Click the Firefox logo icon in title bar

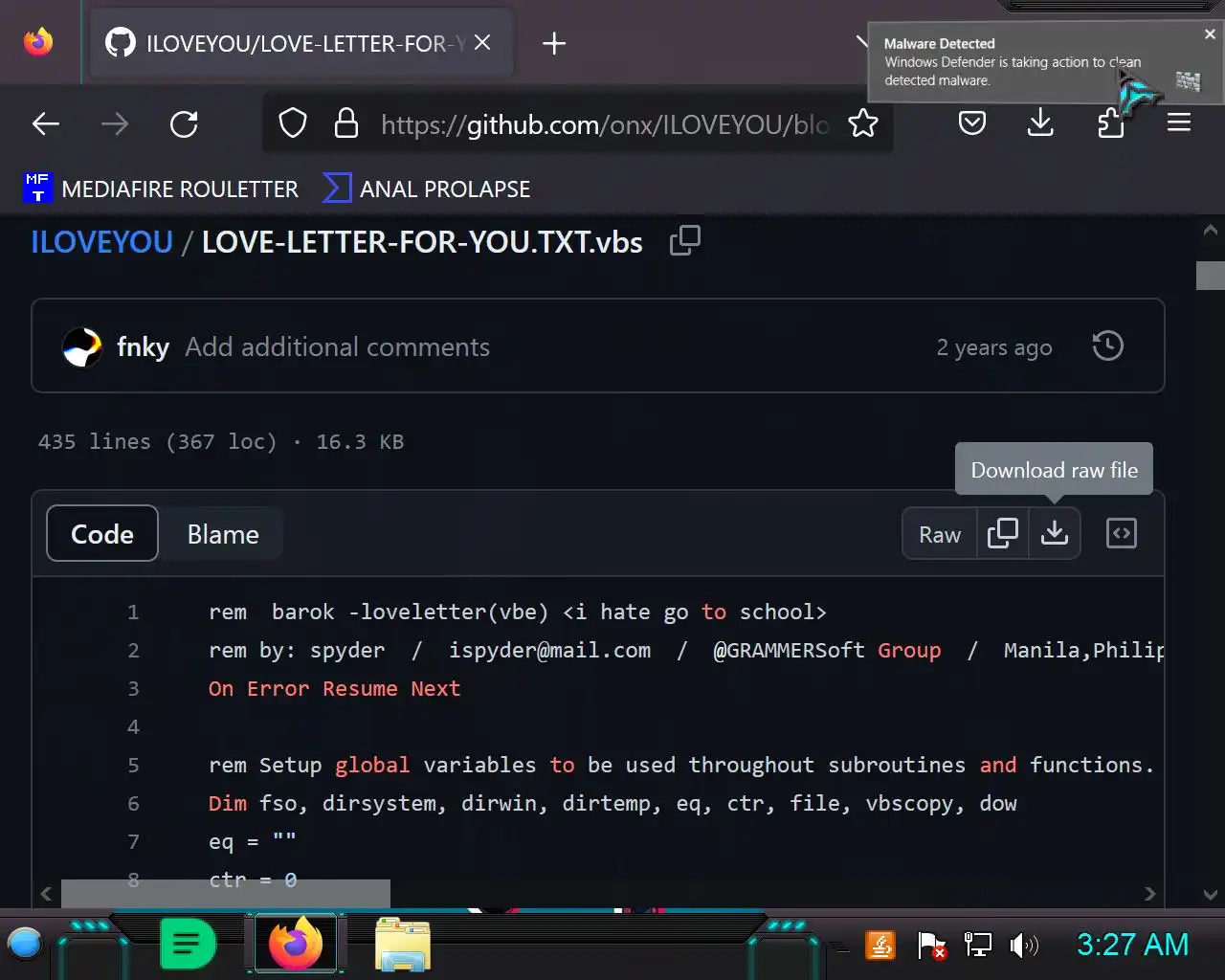38,42
